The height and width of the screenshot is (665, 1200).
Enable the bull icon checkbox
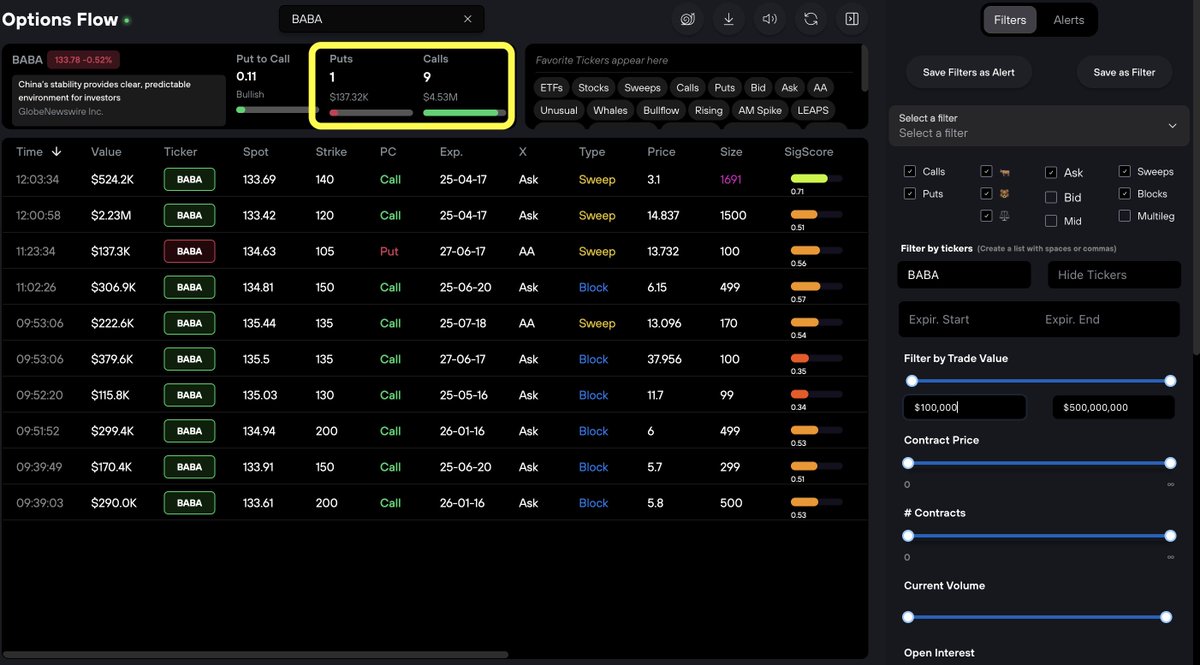coord(987,172)
